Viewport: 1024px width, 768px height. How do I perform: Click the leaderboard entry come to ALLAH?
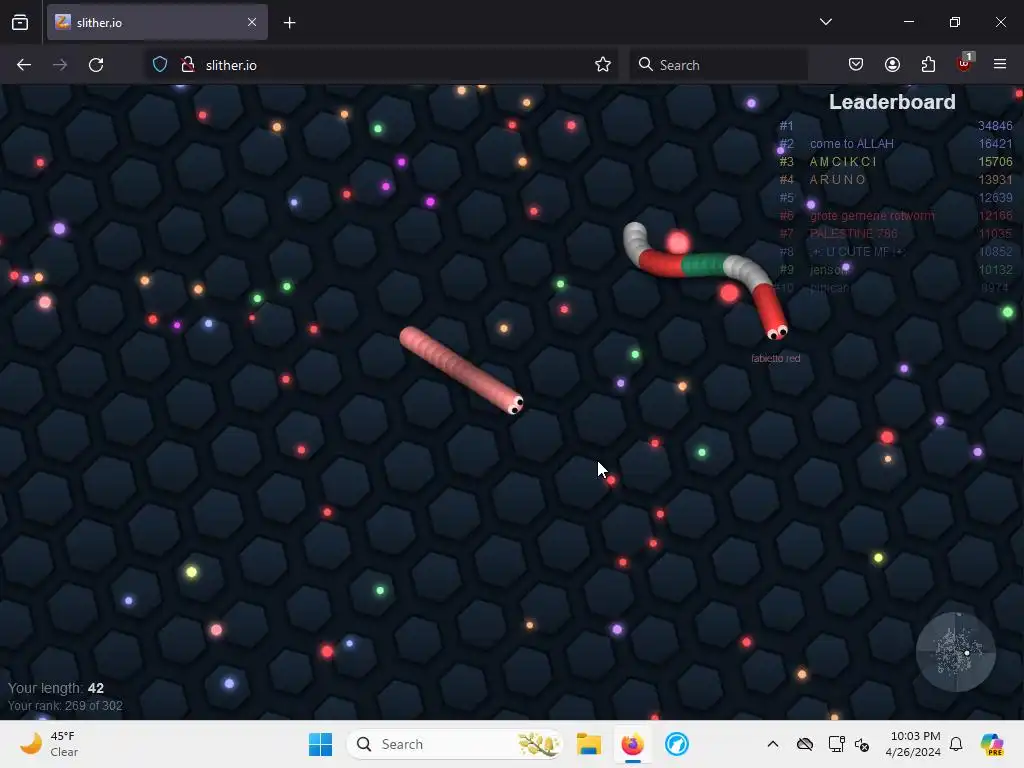click(x=852, y=144)
